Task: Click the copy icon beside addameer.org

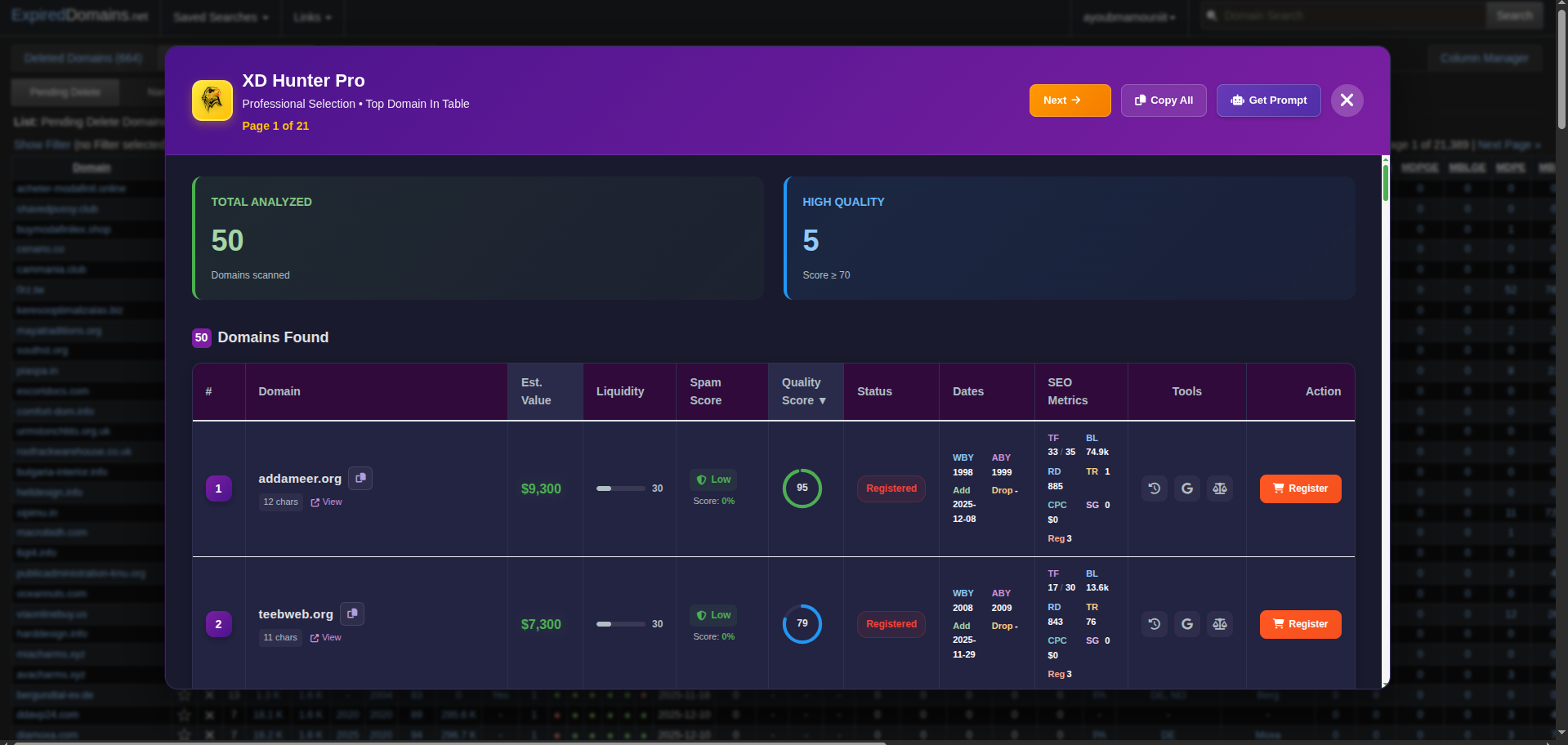Action: click(x=360, y=478)
